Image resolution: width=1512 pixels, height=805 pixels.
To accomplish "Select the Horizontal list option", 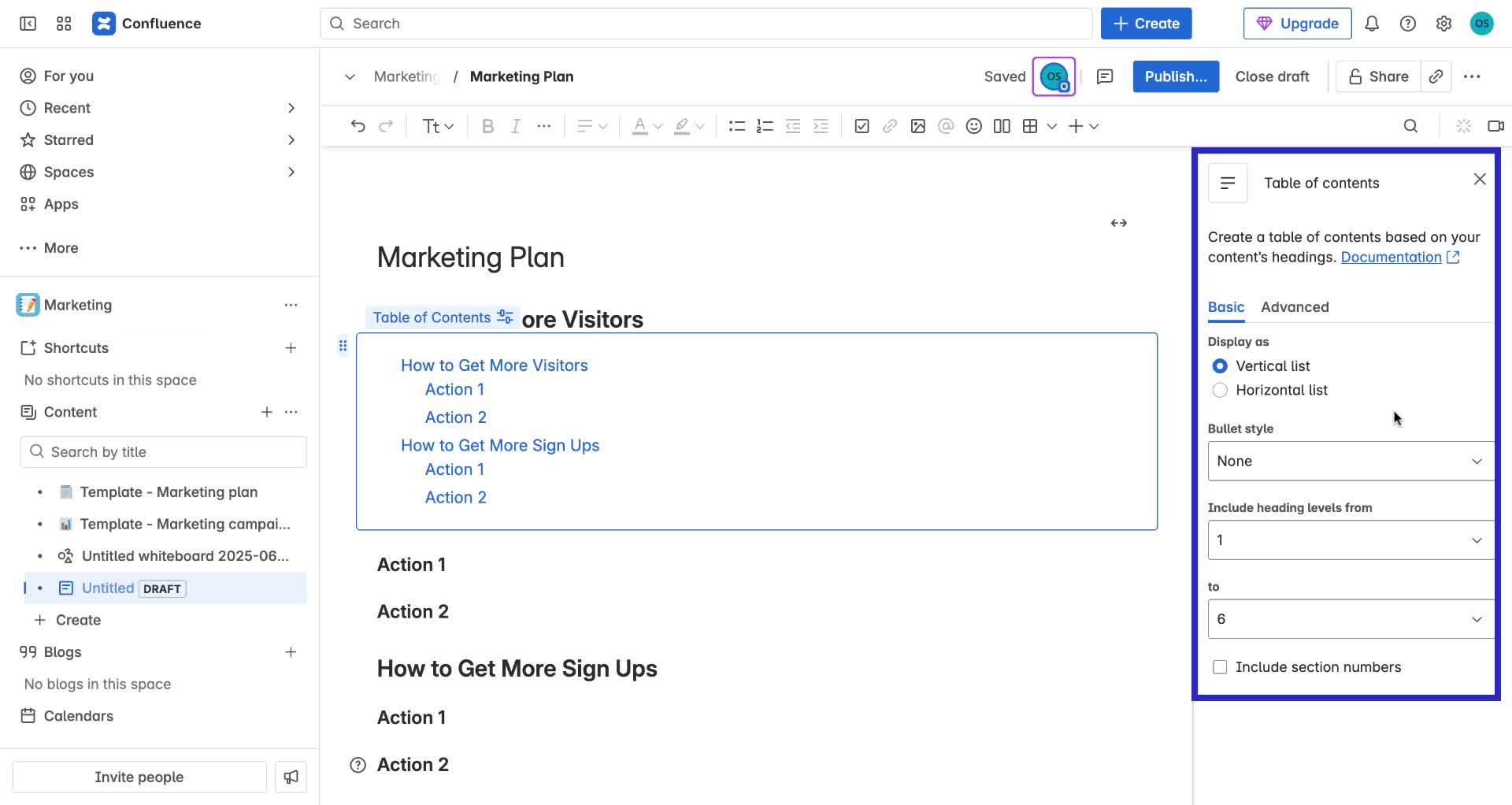I will (1220, 390).
